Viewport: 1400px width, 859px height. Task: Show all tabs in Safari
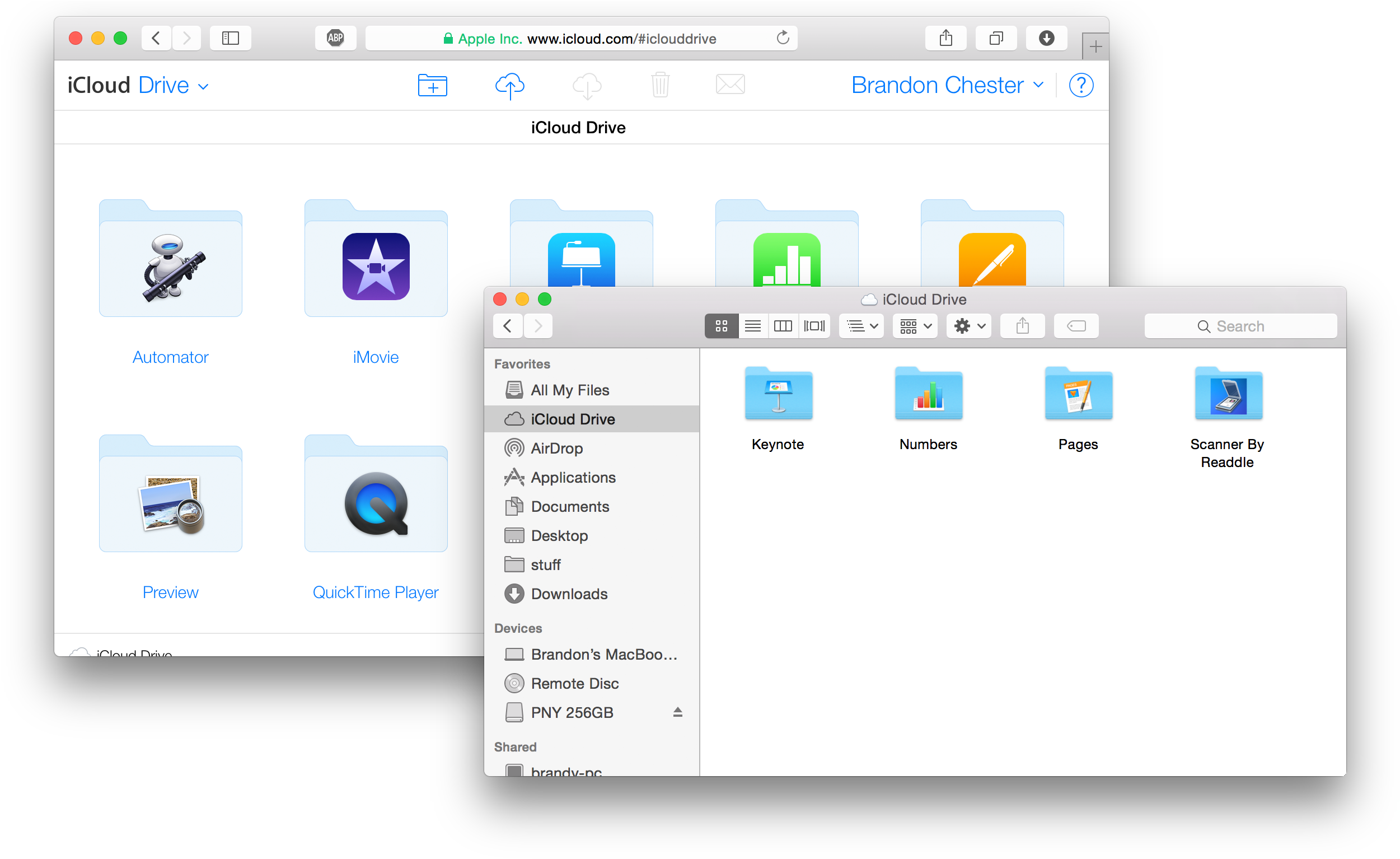(x=995, y=38)
